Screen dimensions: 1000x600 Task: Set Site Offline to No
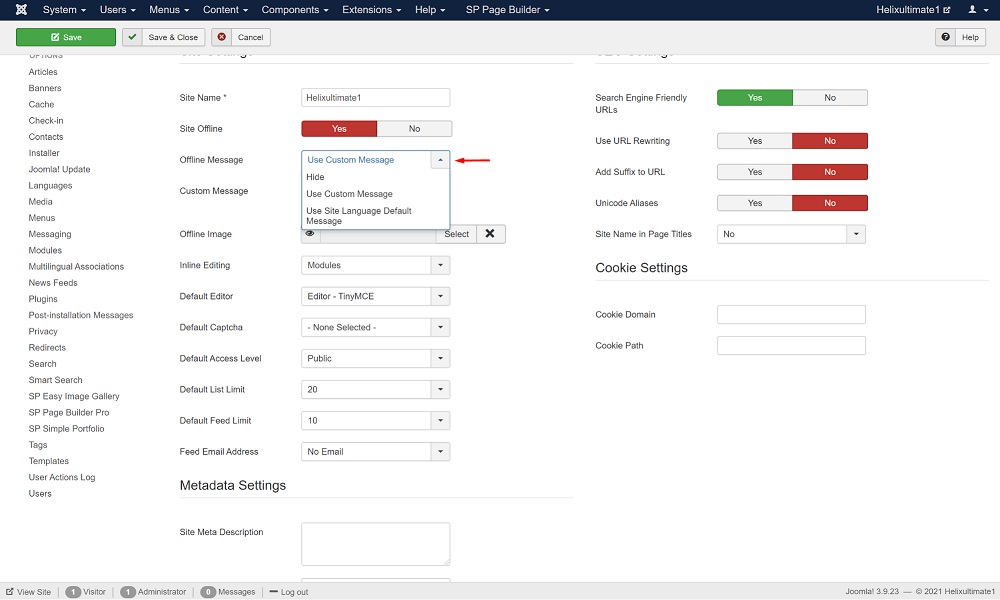[414, 129]
